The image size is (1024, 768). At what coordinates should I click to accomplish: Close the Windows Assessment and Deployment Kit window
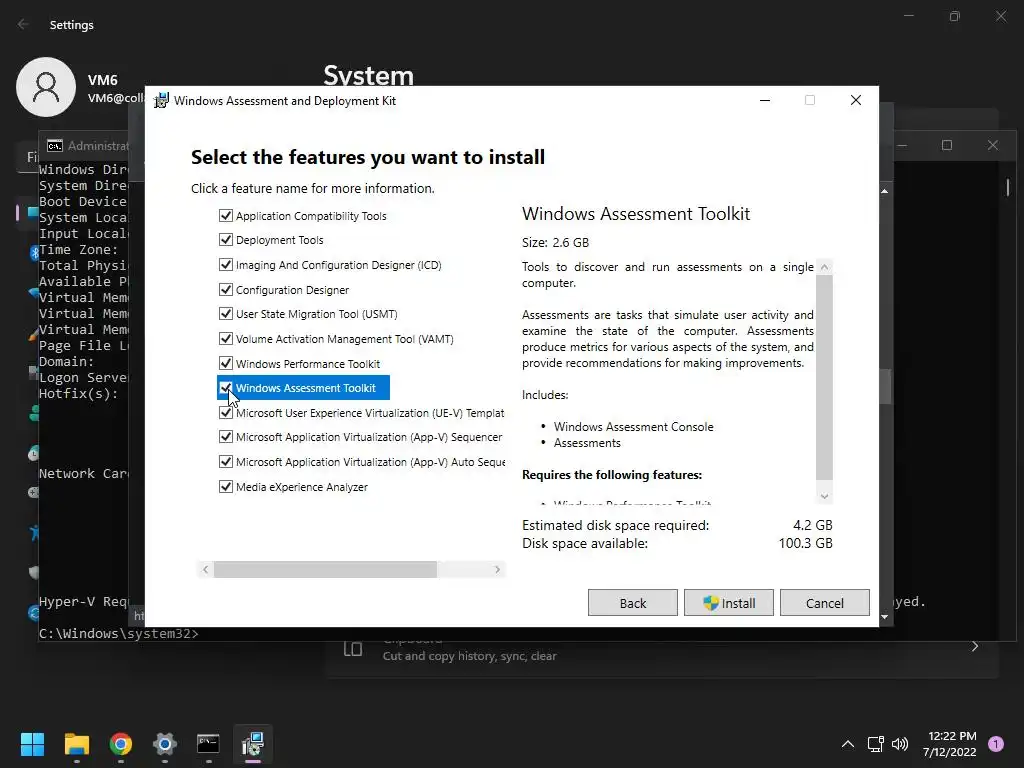pos(856,100)
